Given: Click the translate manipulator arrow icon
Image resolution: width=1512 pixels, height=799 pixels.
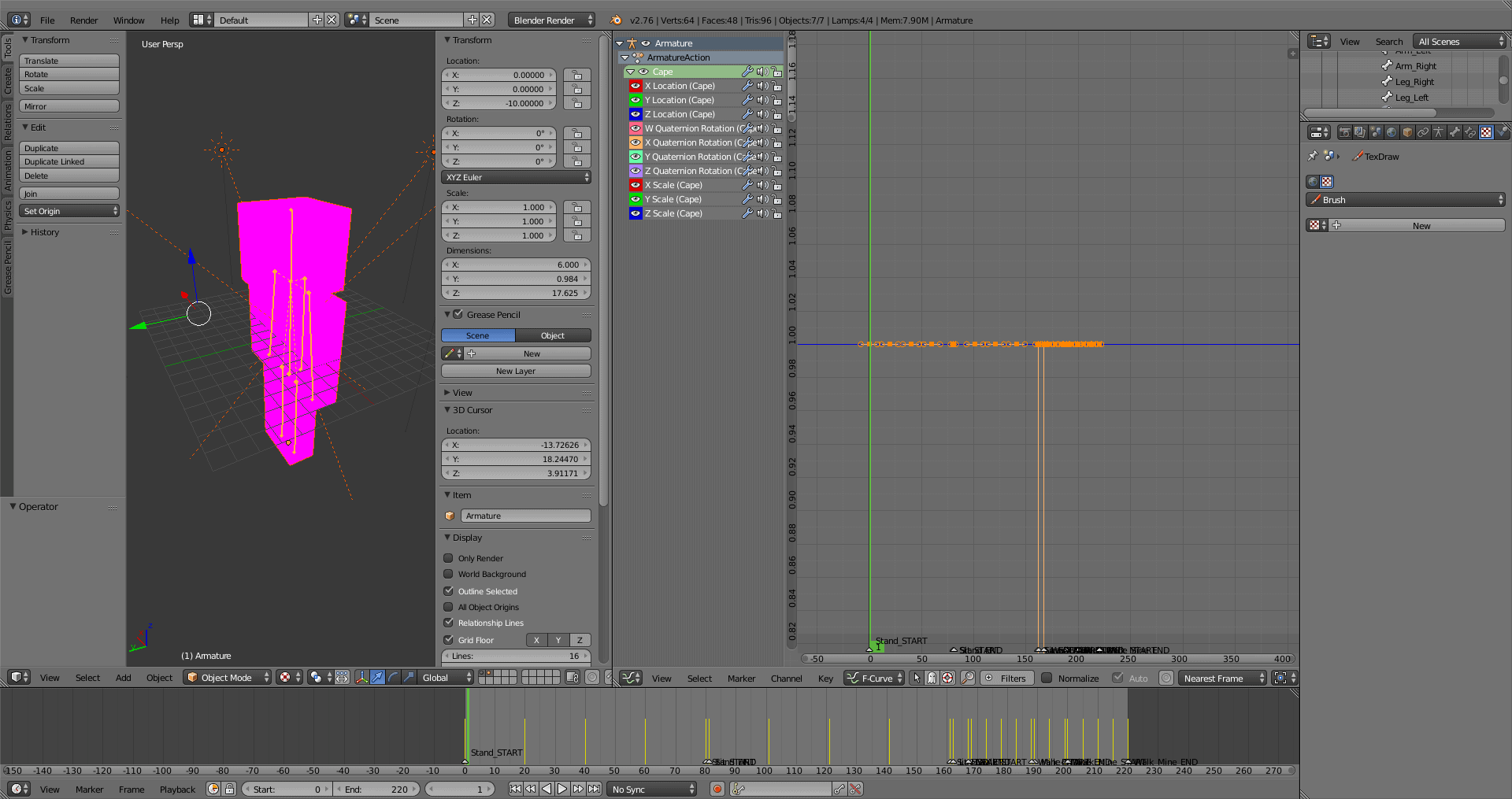Looking at the screenshot, I should click(377, 677).
